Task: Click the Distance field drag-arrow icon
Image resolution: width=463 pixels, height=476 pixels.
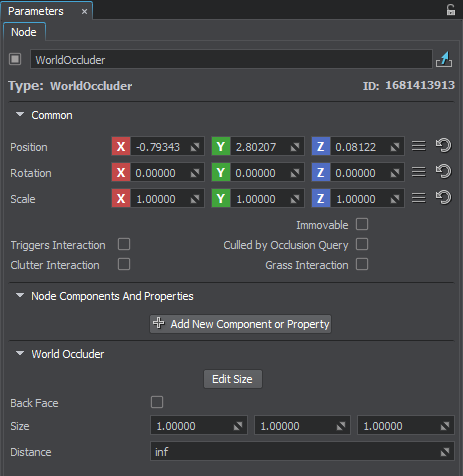Action: [x=445, y=452]
